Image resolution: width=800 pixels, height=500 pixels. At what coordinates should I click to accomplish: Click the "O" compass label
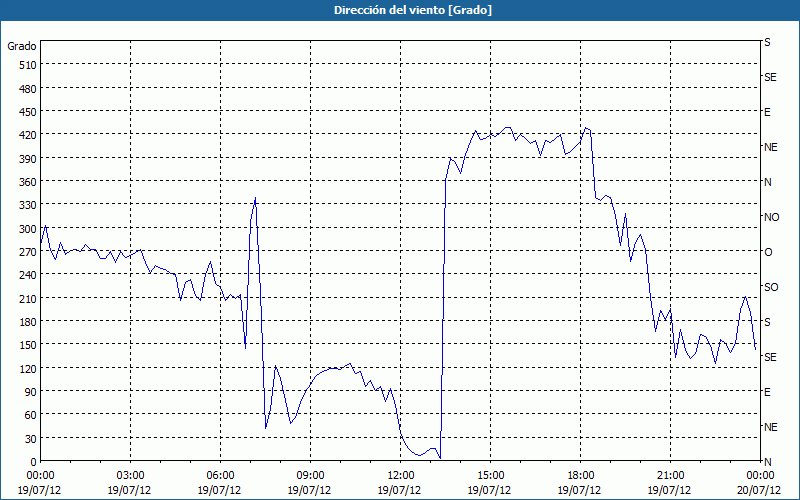(x=768, y=252)
